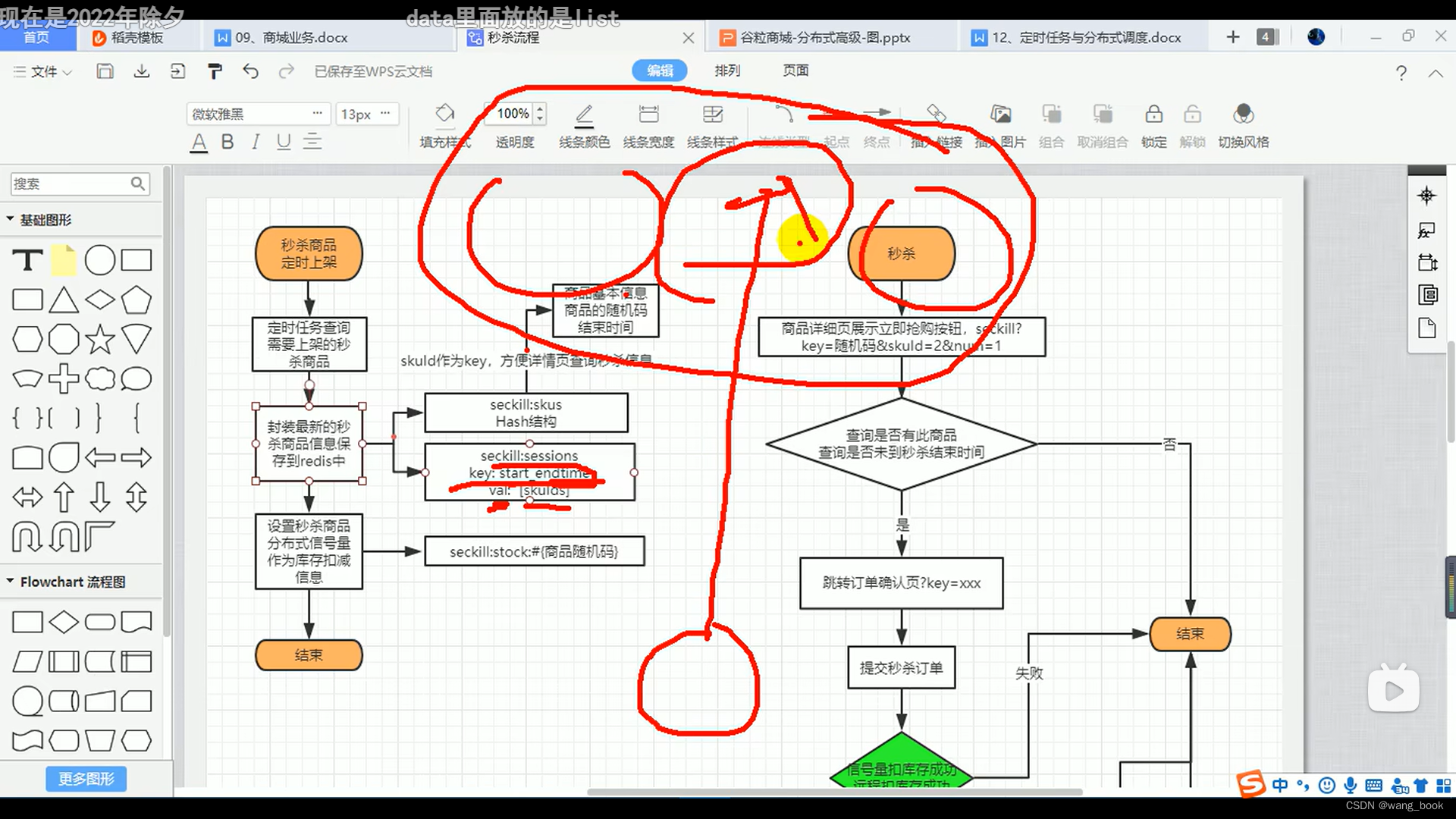Select the line color pen icon
This screenshot has height=819, width=1456.
pos(584,115)
